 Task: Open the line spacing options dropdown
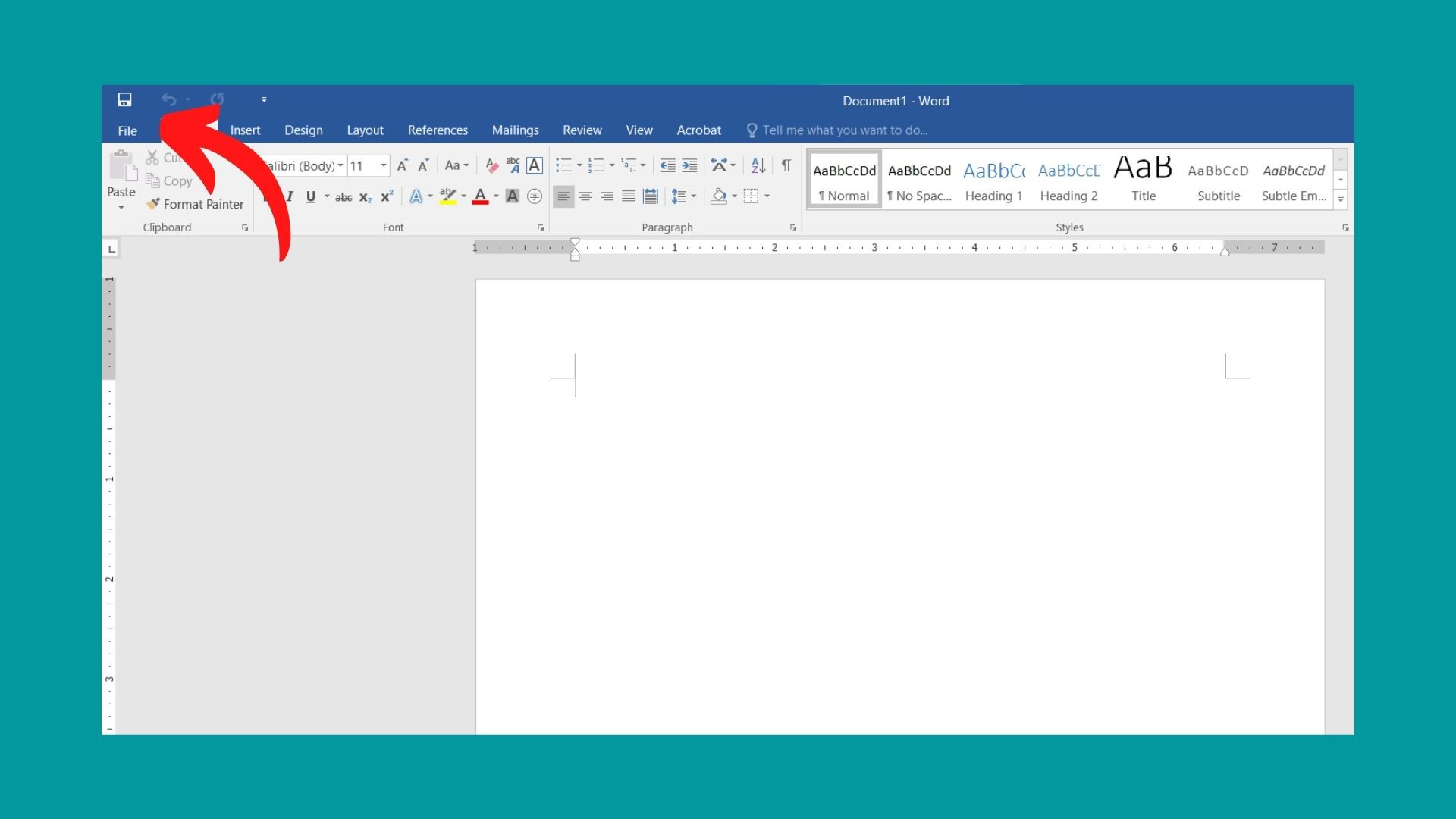coord(692,196)
